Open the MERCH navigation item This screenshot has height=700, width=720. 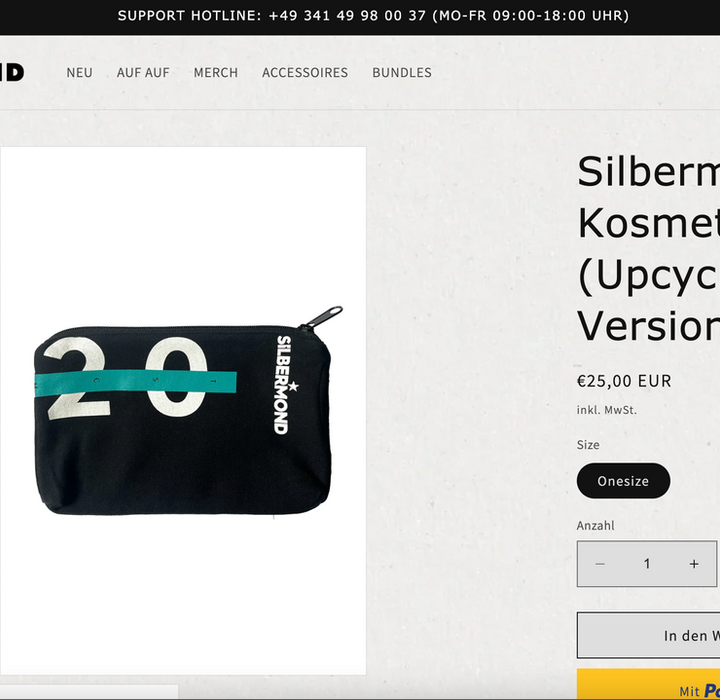click(x=216, y=73)
